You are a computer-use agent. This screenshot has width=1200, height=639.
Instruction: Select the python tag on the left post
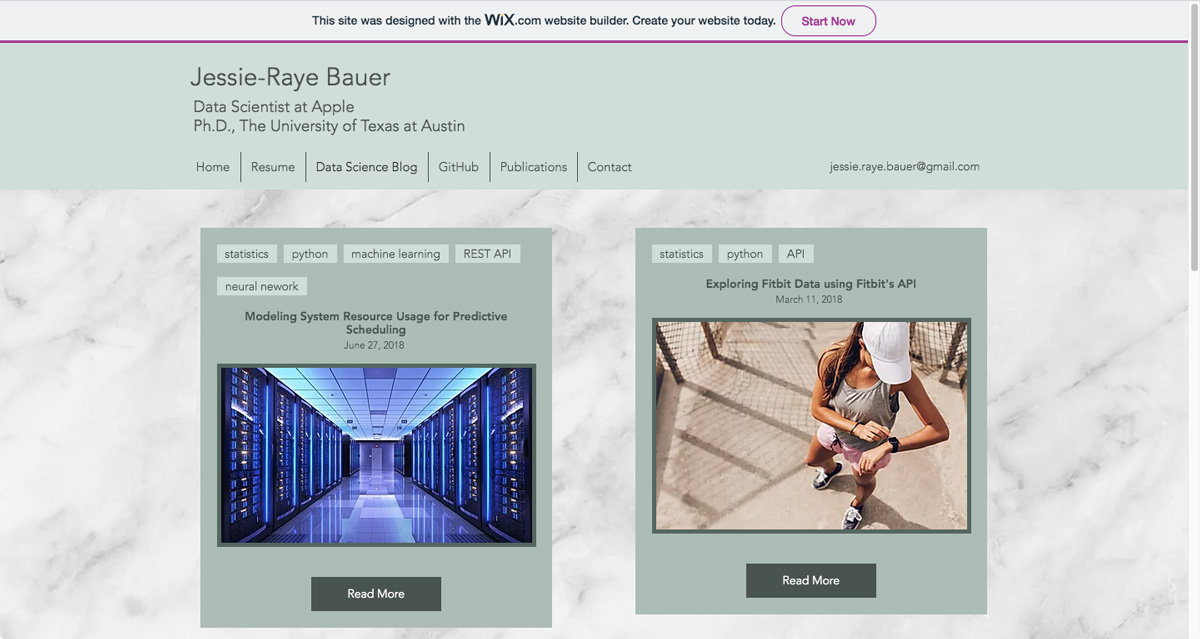[309, 253]
